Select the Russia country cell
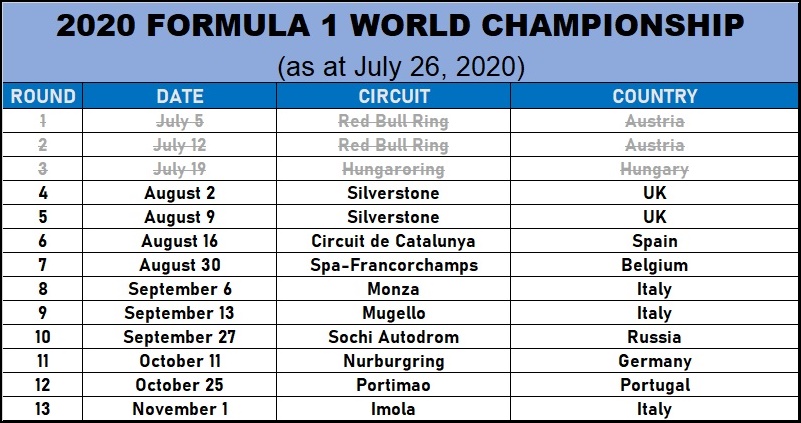 click(655, 337)
